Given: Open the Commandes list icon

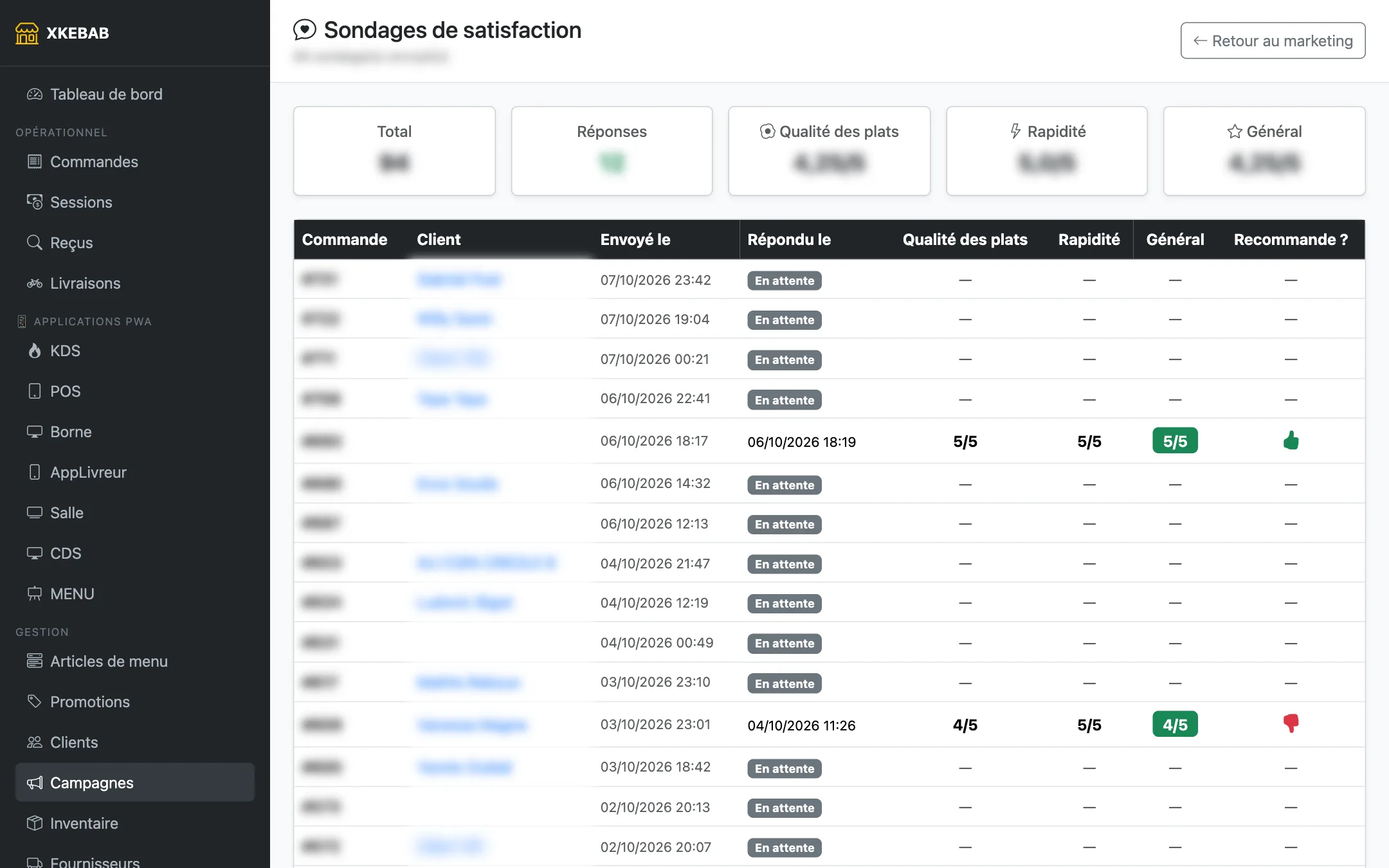Looking at the screenshot, I should tap(35, 161).
